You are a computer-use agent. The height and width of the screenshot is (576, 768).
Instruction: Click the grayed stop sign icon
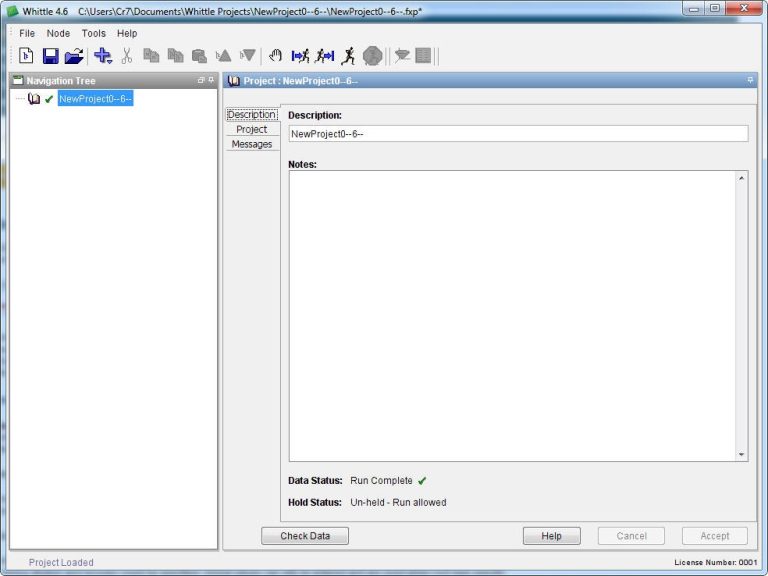coord(373,56)
